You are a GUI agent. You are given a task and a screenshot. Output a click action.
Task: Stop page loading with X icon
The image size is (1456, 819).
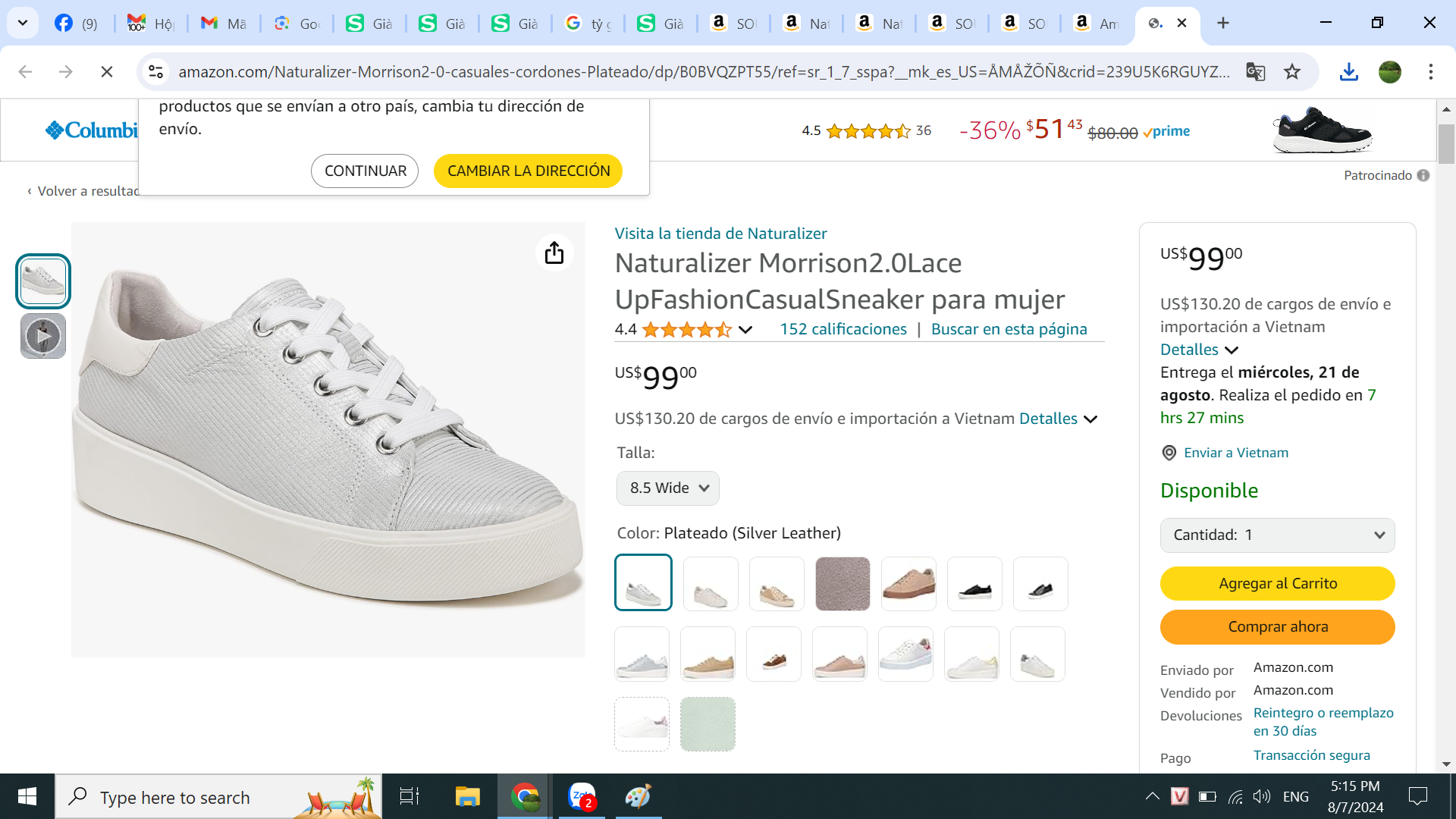pos(107,72)
